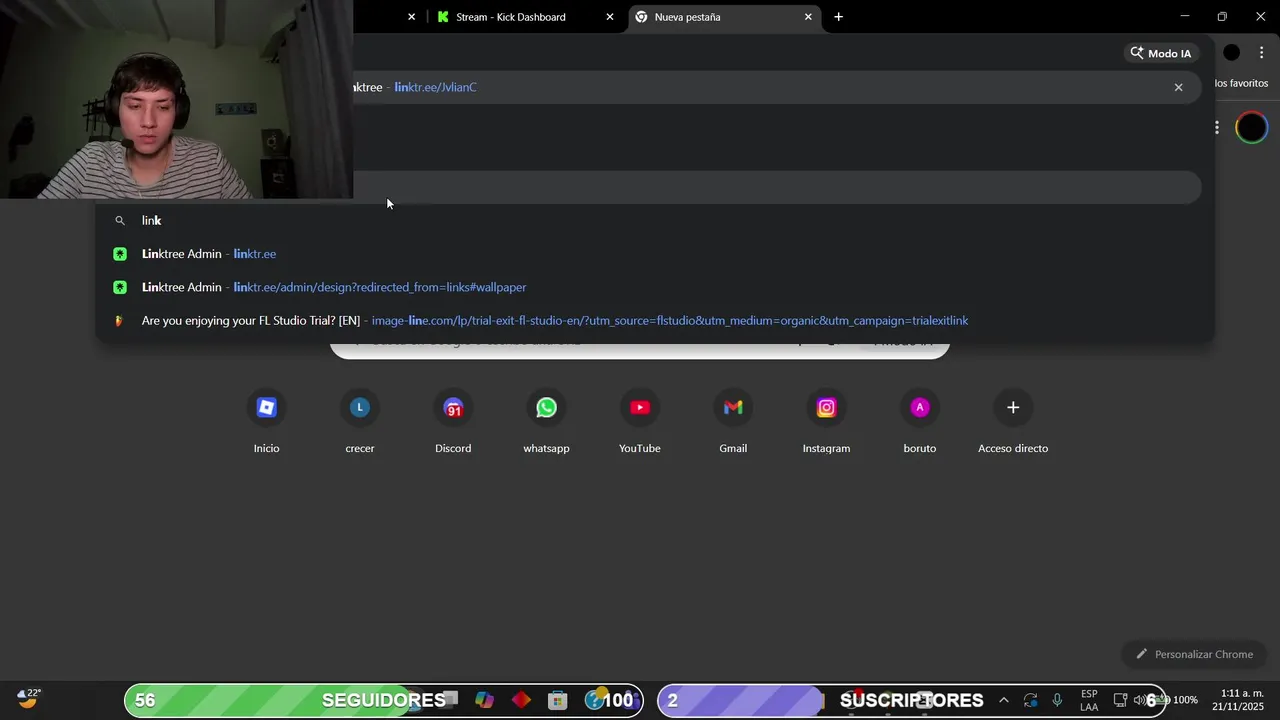Screen dimensions: 1280x720
Task: Open the crecer shortcut tile
Action: (360, 421)
